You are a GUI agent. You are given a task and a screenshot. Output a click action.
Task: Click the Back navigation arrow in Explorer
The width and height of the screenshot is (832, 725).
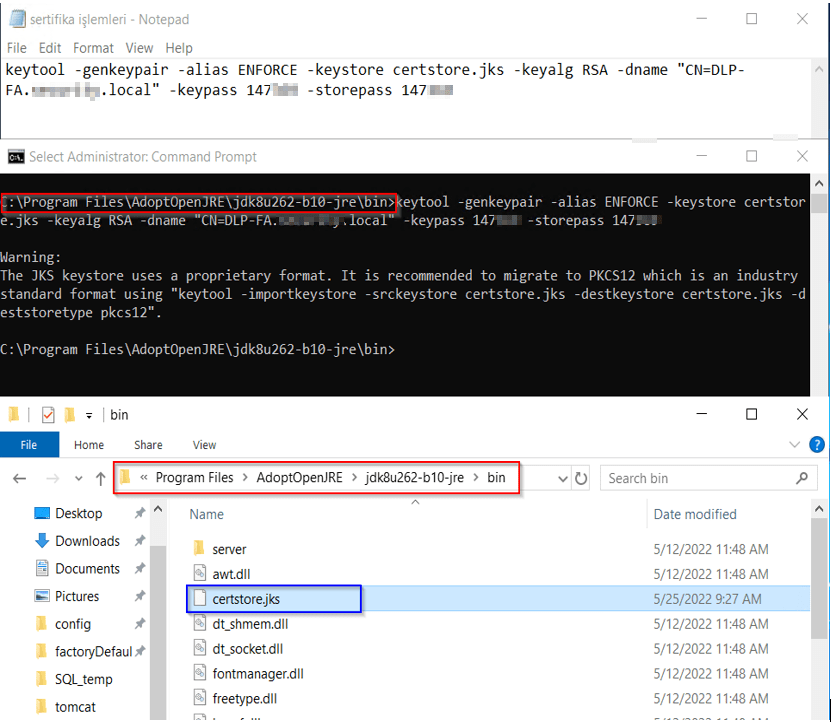pos(20,479)
